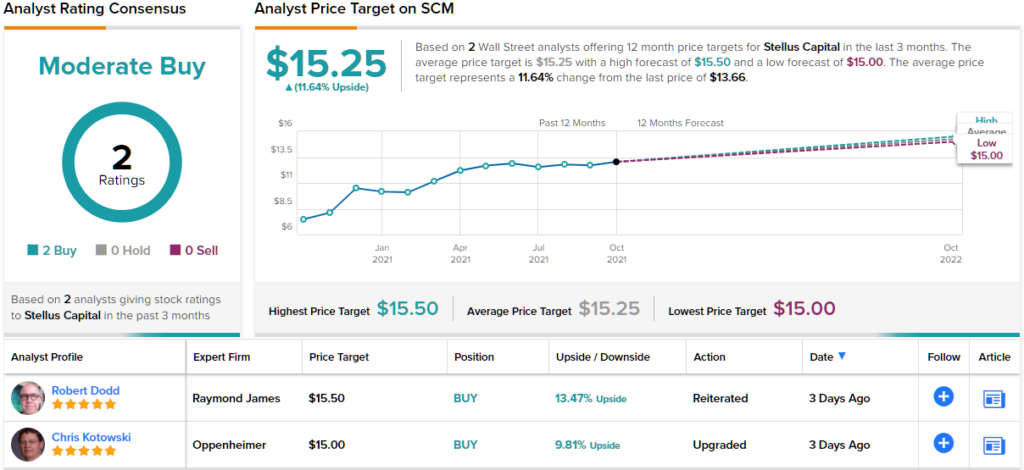Follow analyst Robert Dodd with plus icon
The width and height of the screenshot is (1024, 470).
tap(943, 397)
